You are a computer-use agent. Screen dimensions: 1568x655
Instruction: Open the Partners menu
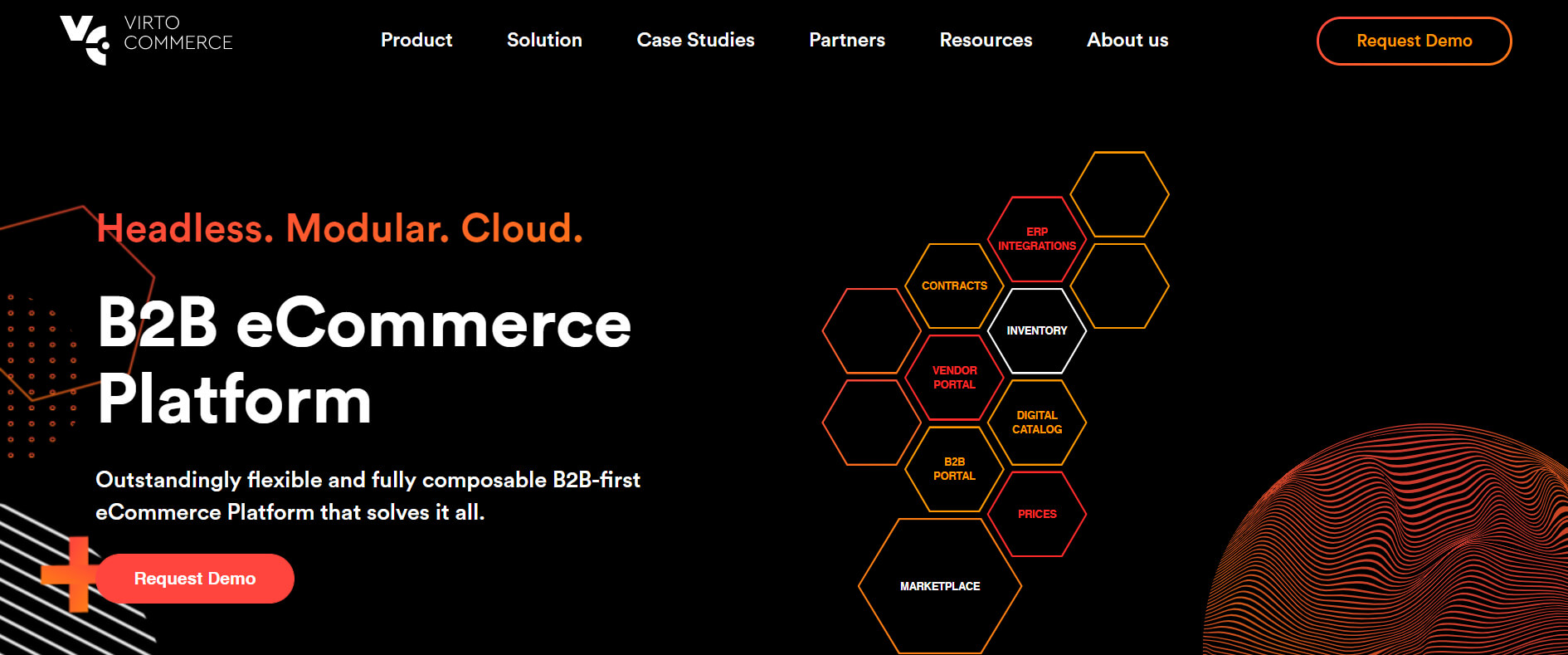coord(847,40)
